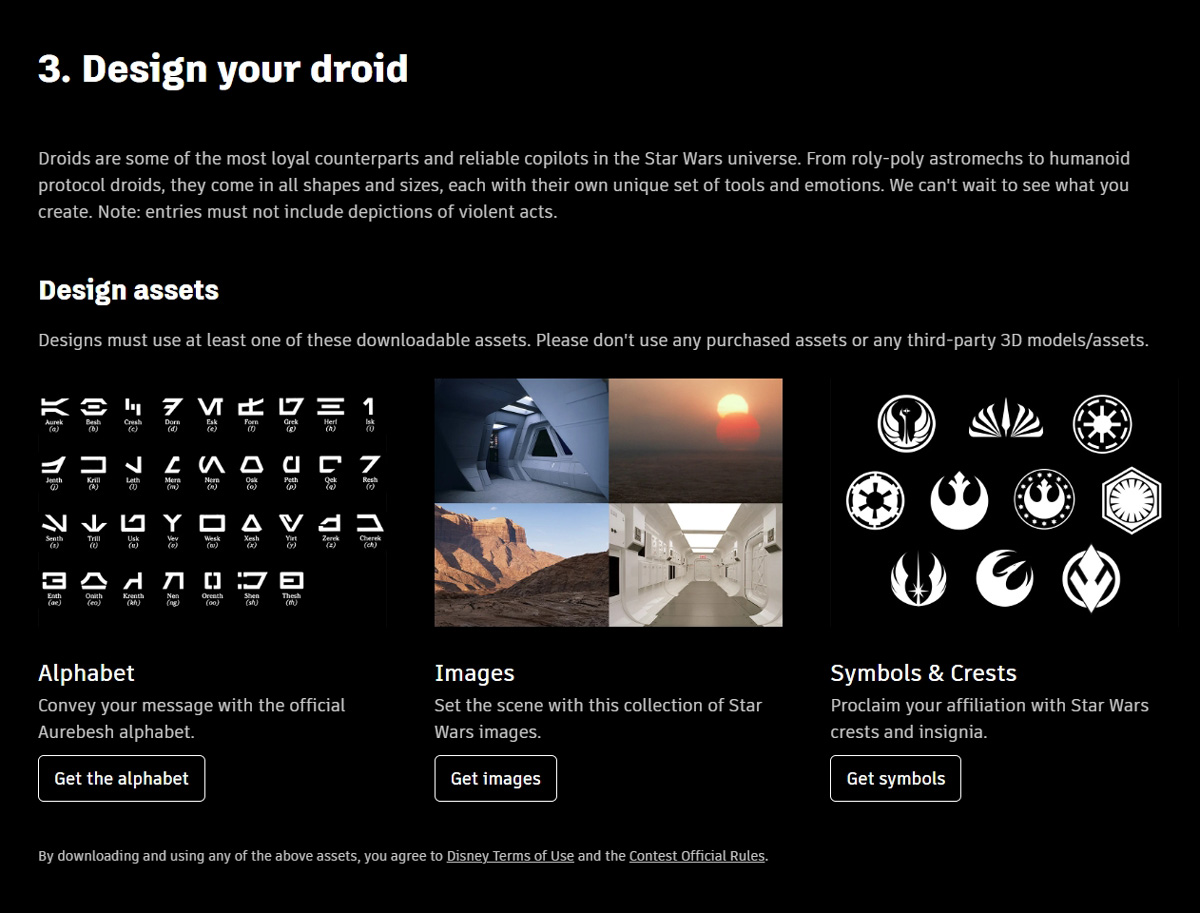Screen dimensions: 1200x913
Task: Select the Besh letter glyph
Action: [x=93, y=407]
